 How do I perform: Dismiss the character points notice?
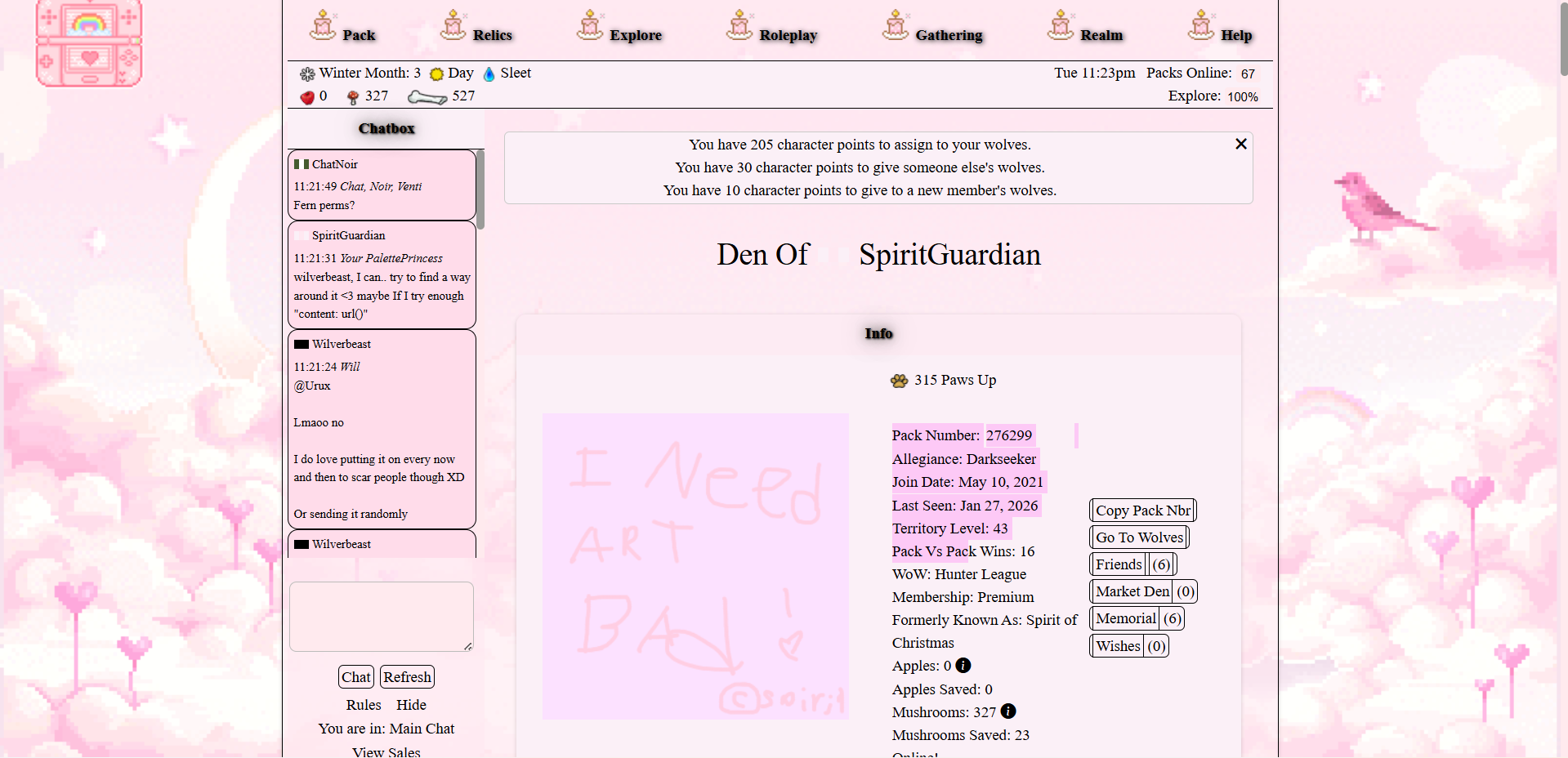(1240, 144)
